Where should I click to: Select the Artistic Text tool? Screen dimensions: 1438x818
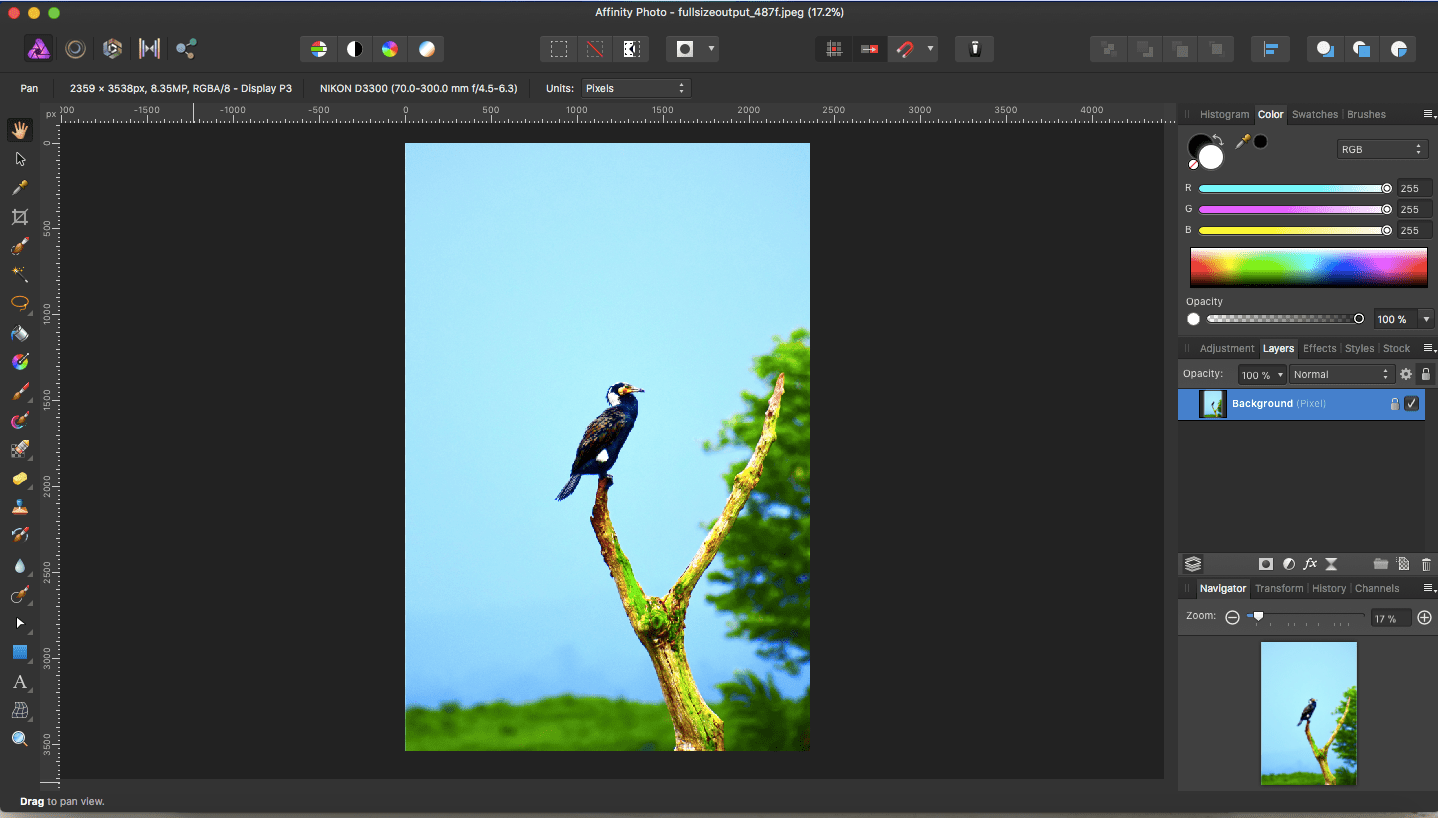click(19, 682)
